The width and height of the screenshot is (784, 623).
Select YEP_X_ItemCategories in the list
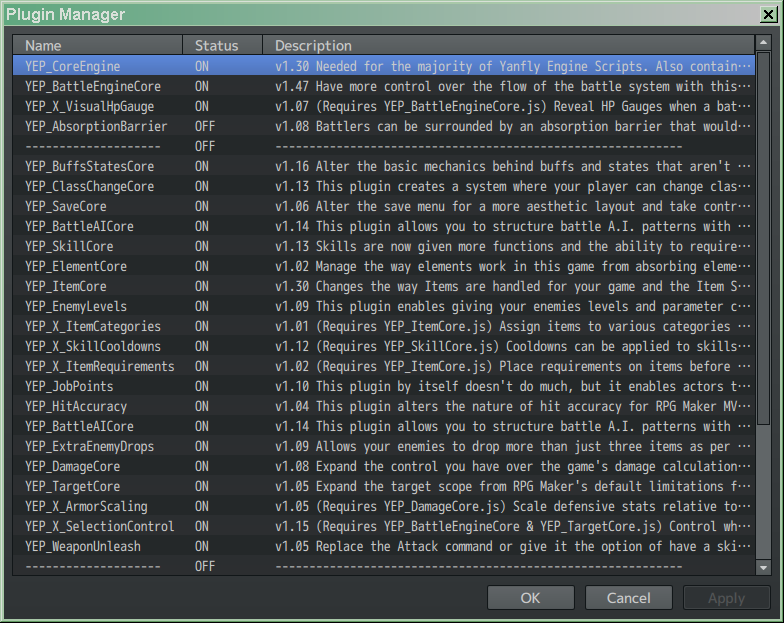click(x=384, y=326)
